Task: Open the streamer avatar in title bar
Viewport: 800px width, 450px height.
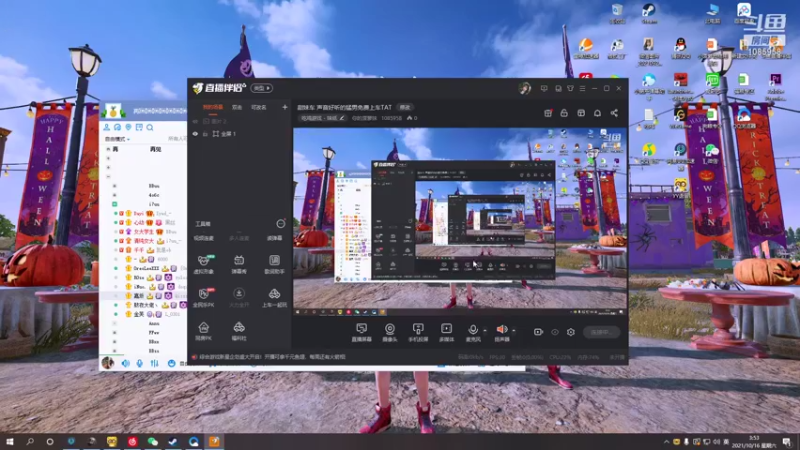Action: pyautogui.click(x=524, y=88)
